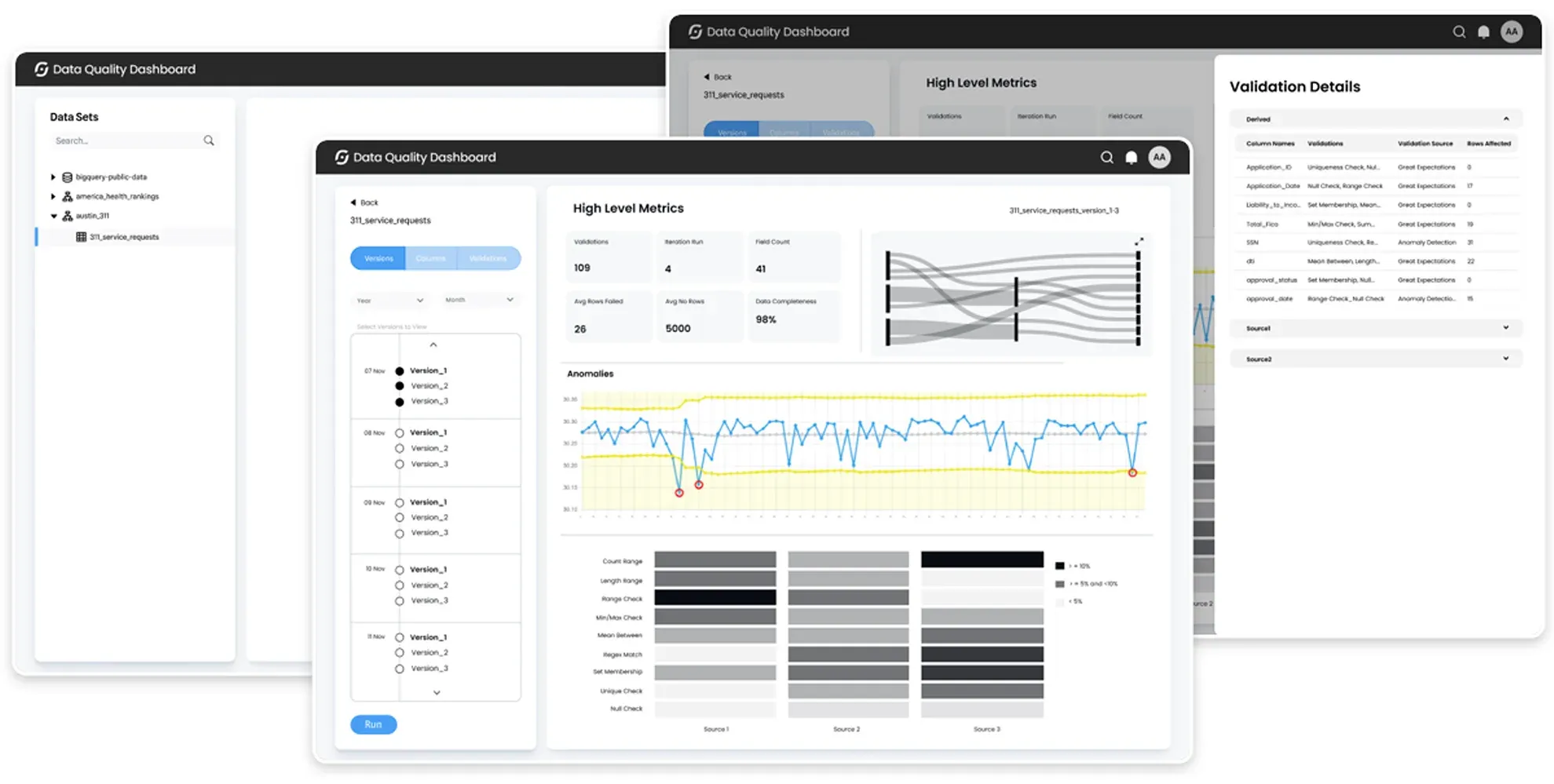
Task: Open notifications bell in front dashboard window
Action: (x=1131, y=158)
